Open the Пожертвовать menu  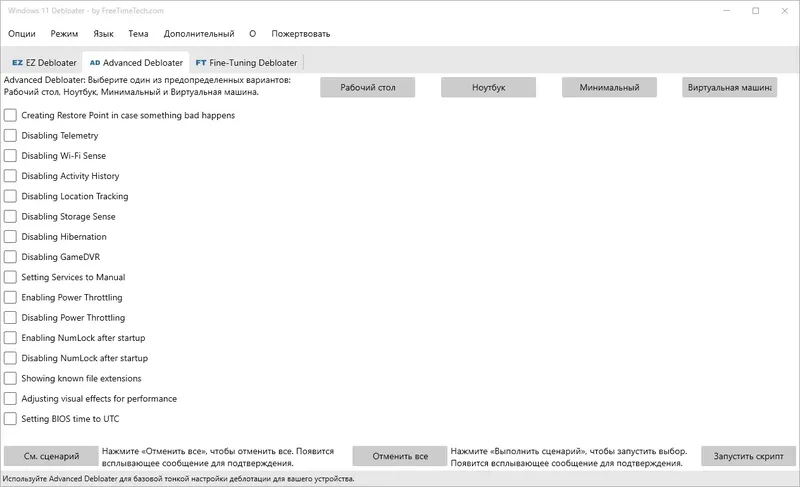click(x=301, y=34)
